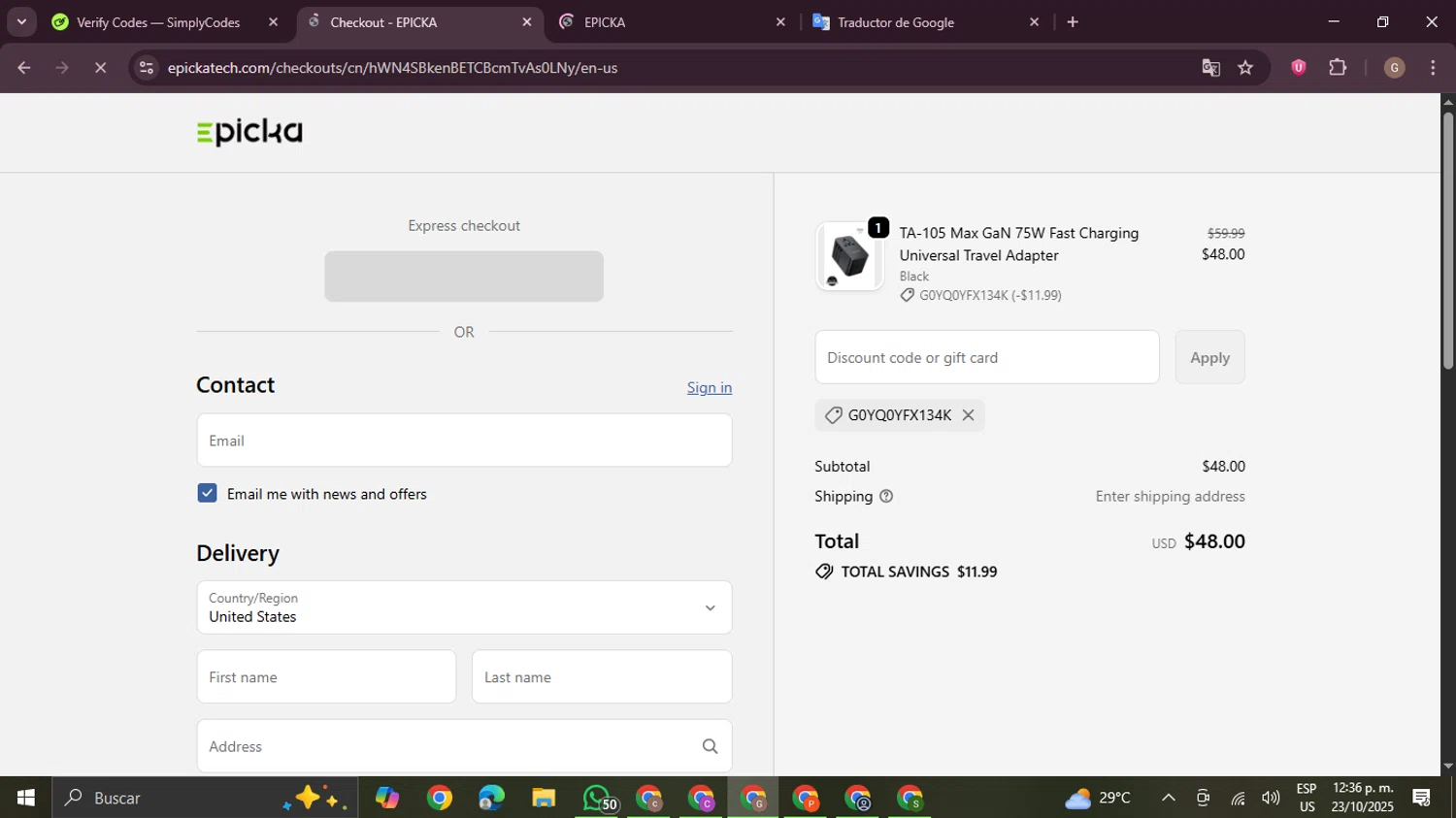Click the address bar URL
Viewport: 1456px width, 818px height.
coord(392,68)
